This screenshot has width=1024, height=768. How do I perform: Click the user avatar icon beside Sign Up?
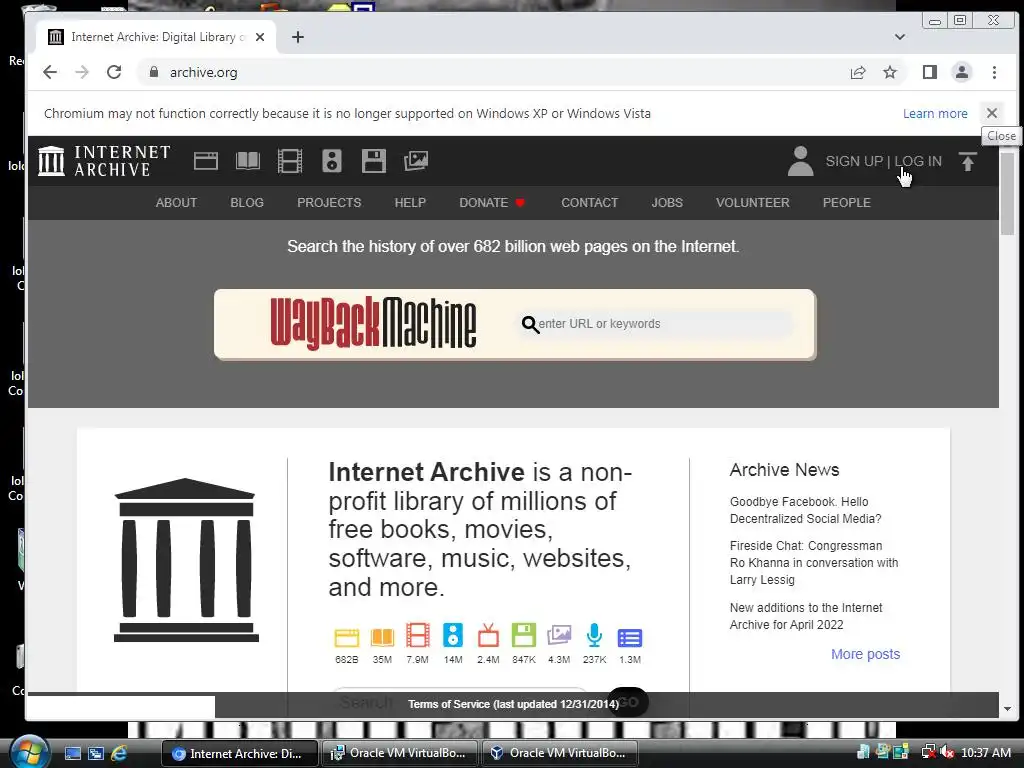[x=800, y=161]
